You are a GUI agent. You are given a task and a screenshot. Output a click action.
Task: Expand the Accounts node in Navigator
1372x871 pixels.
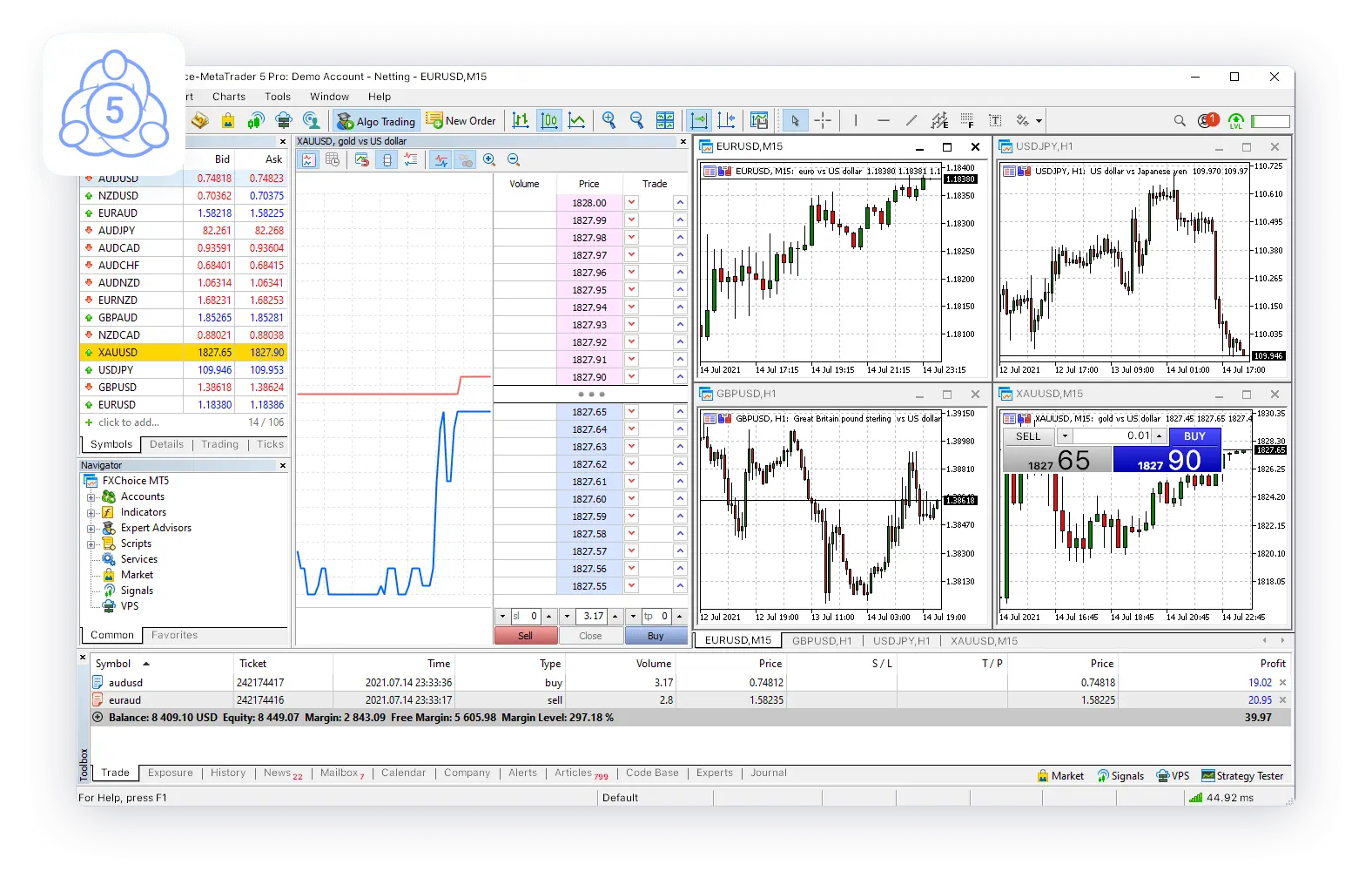tap(91, 497)
